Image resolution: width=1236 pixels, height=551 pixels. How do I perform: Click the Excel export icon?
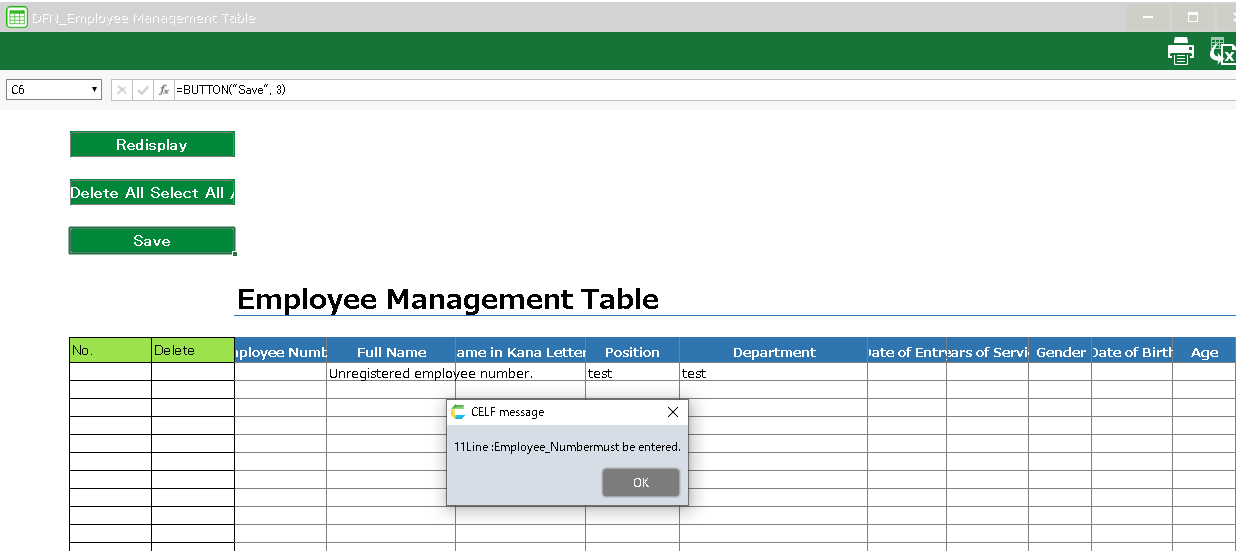[x=1222, y=51]
